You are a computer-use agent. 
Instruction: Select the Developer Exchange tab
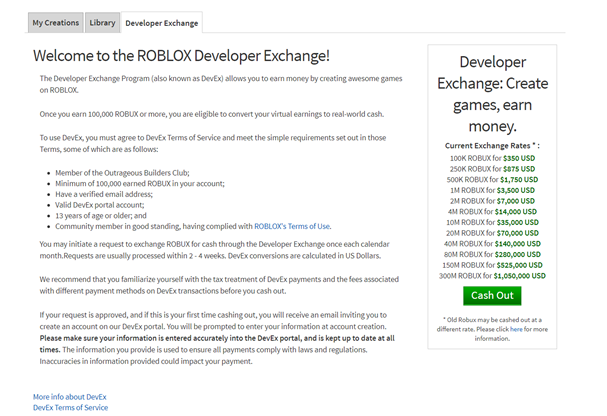(x=161, y=21)
